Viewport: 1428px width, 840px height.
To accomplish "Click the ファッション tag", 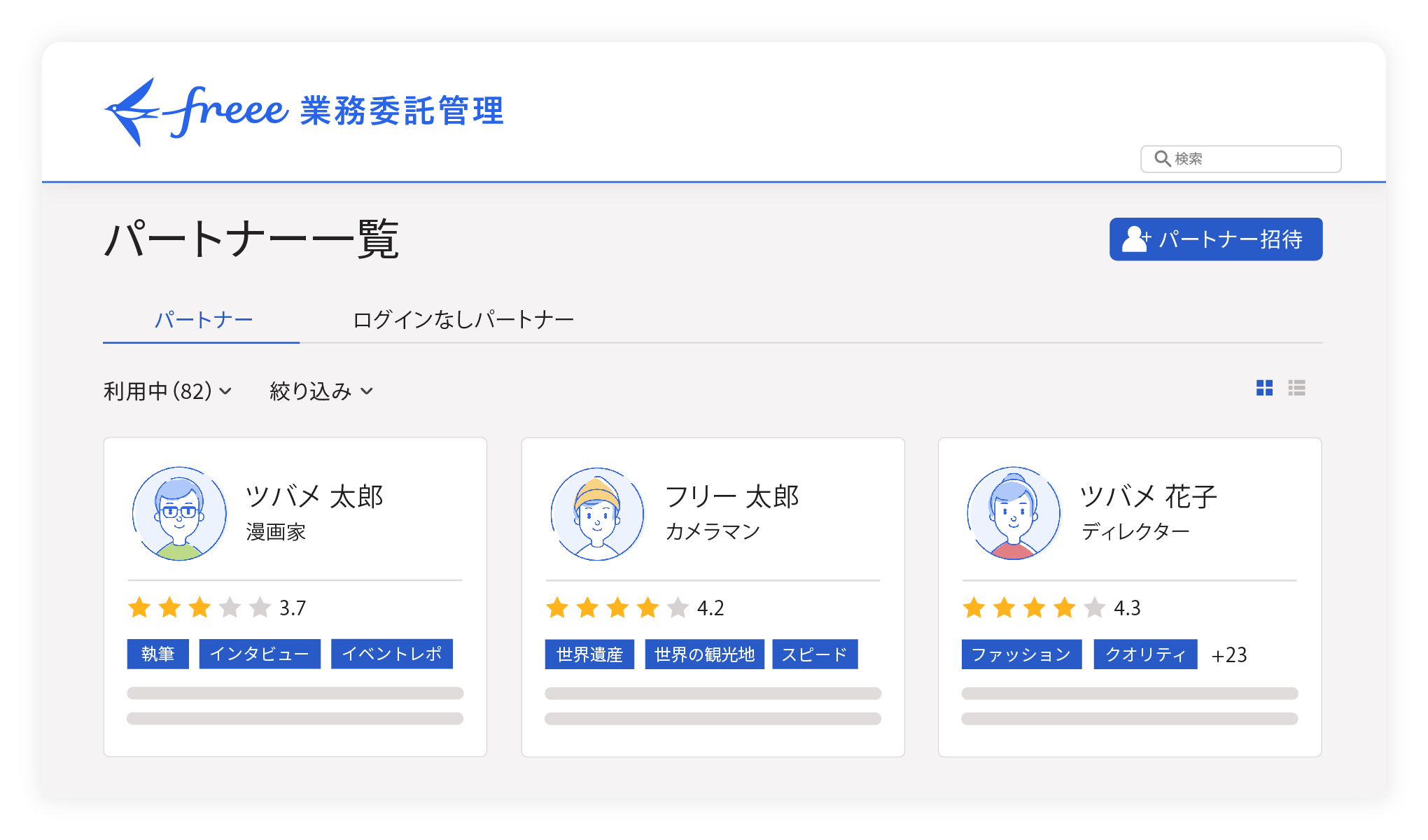I will [1021, 654].
